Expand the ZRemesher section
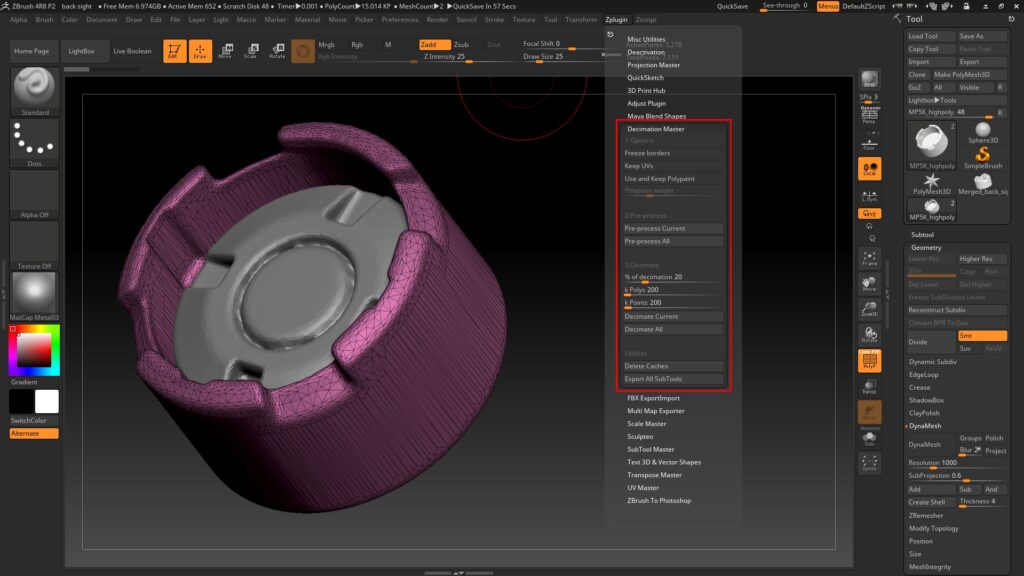Screen dimensions: 1024x576 point(926,515)
